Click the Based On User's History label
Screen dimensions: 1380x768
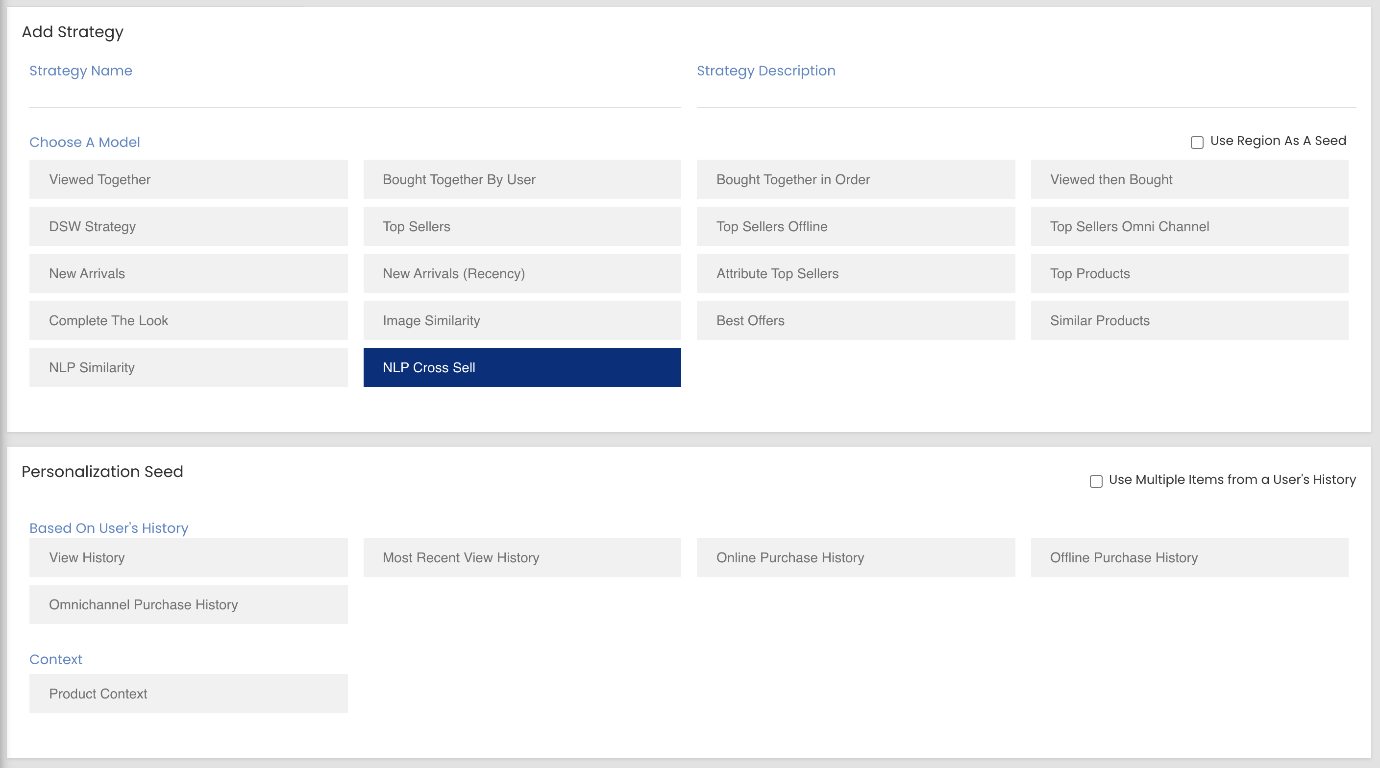[x=109, y=528]
